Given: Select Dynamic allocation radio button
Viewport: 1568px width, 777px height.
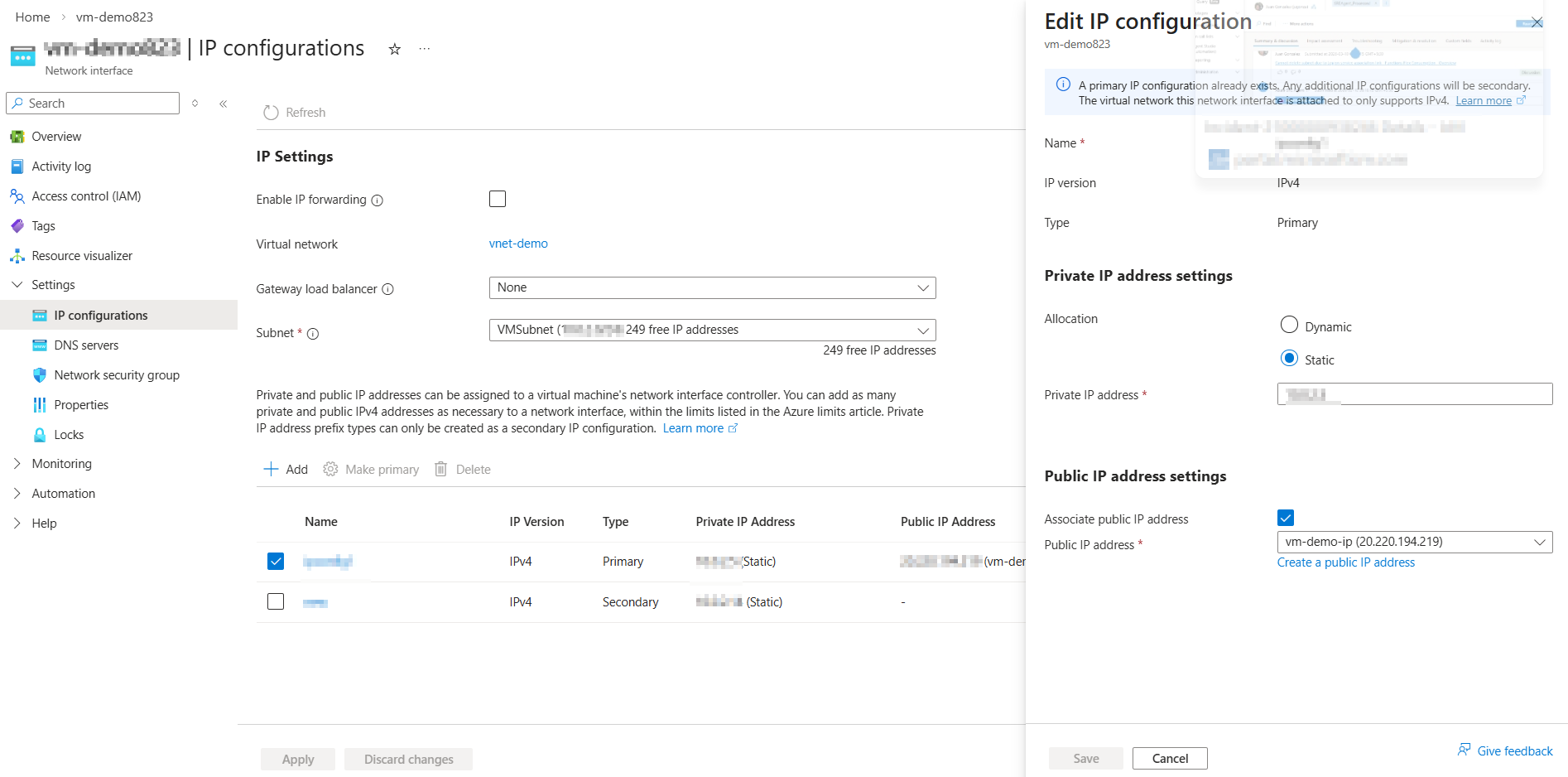Looking at the screenshot, I should (1289, 325).
